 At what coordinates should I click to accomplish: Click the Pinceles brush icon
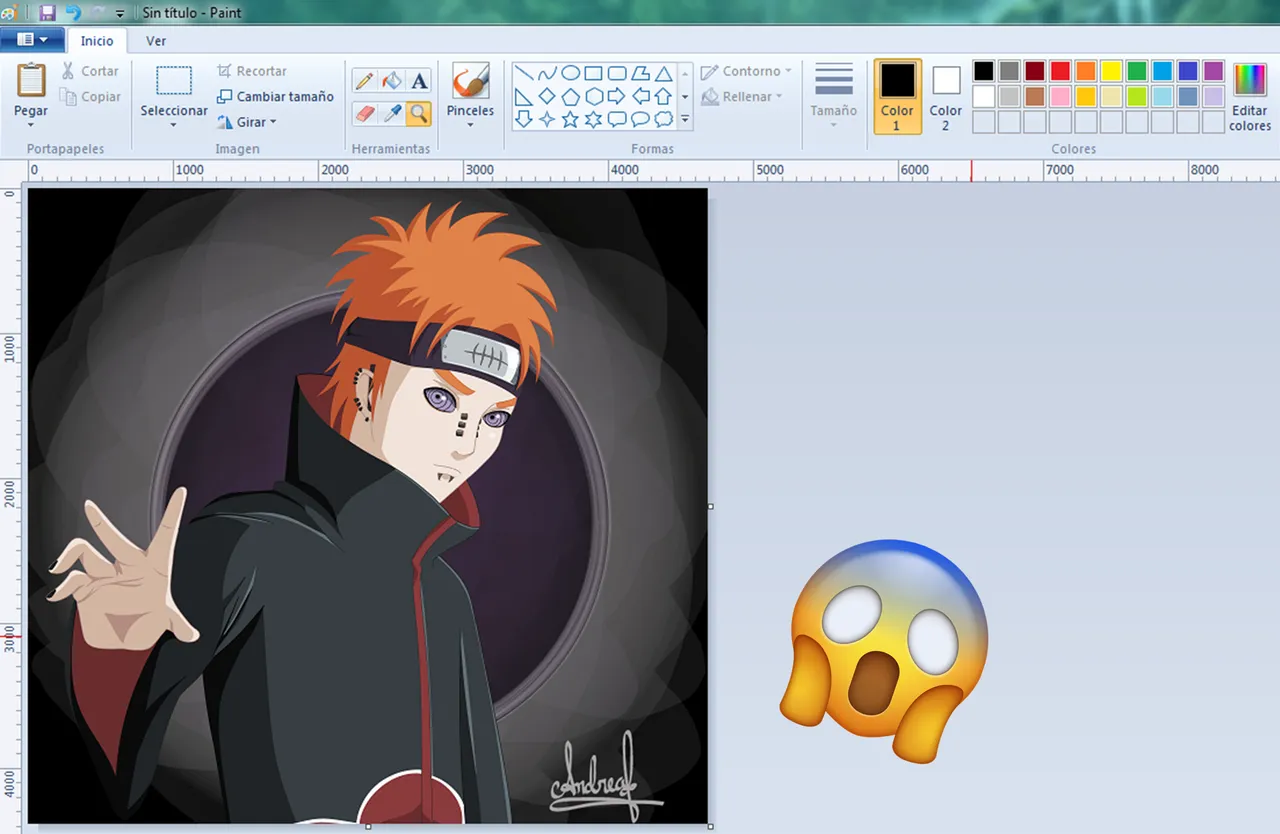point(470,81)
